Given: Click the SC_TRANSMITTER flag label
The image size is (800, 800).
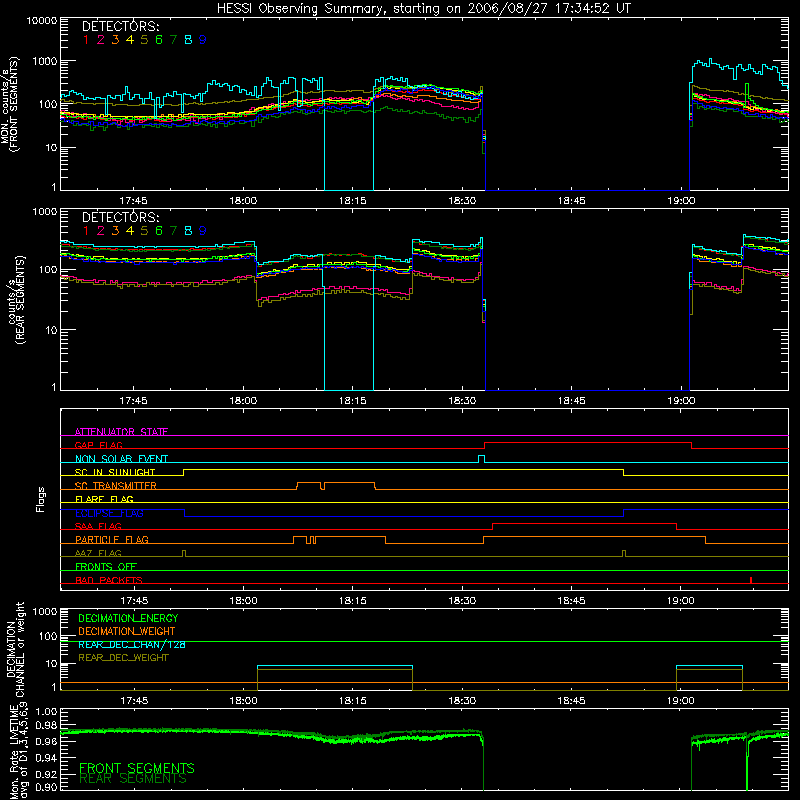Looking at the screenshot, I should tap(116, 486).
